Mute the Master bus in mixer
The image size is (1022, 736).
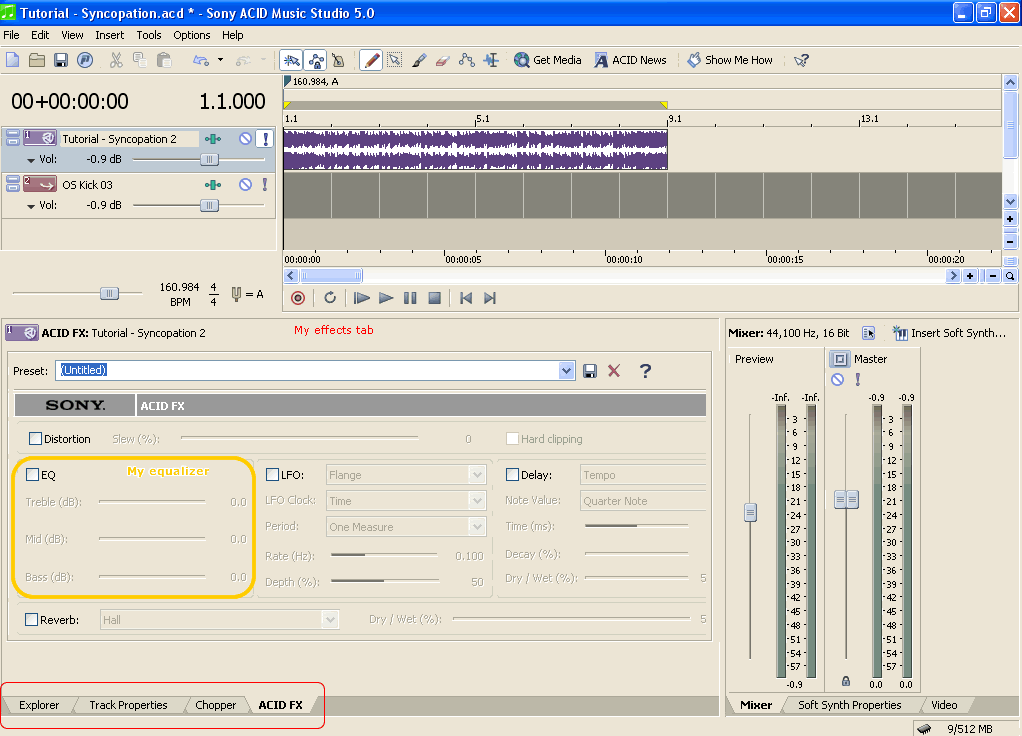tap(838, 379)
